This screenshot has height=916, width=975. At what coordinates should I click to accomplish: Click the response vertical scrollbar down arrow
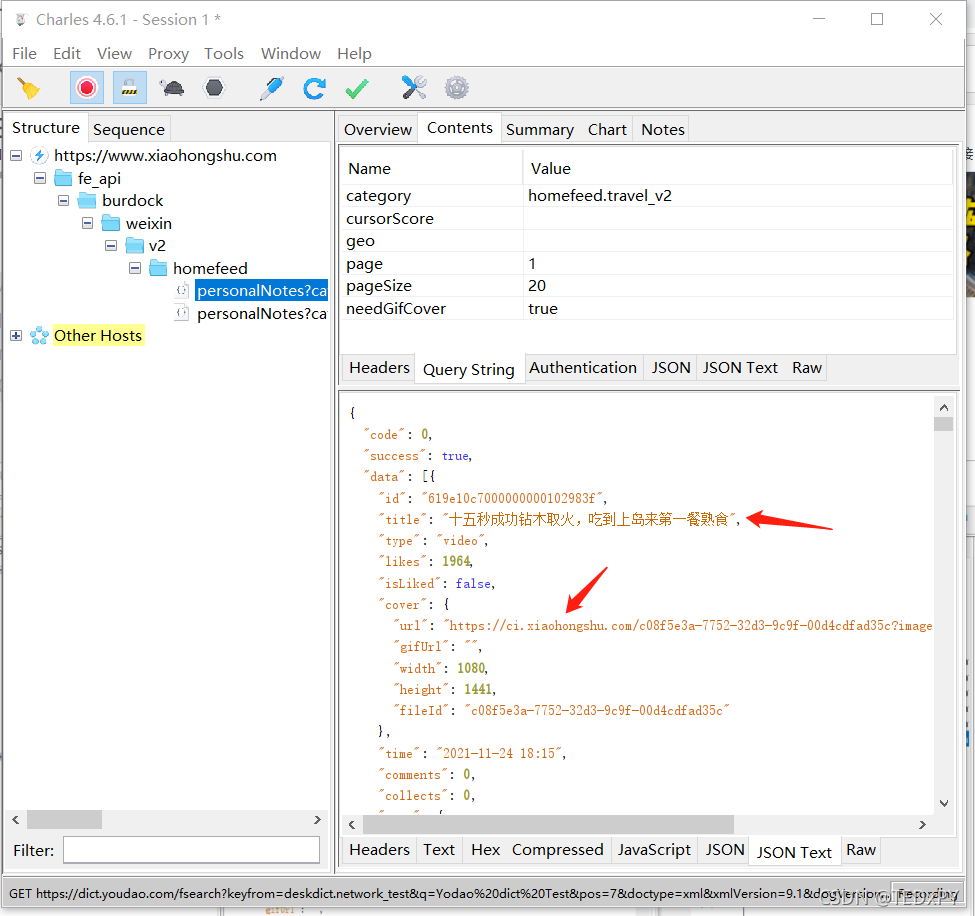pos(943,803)
